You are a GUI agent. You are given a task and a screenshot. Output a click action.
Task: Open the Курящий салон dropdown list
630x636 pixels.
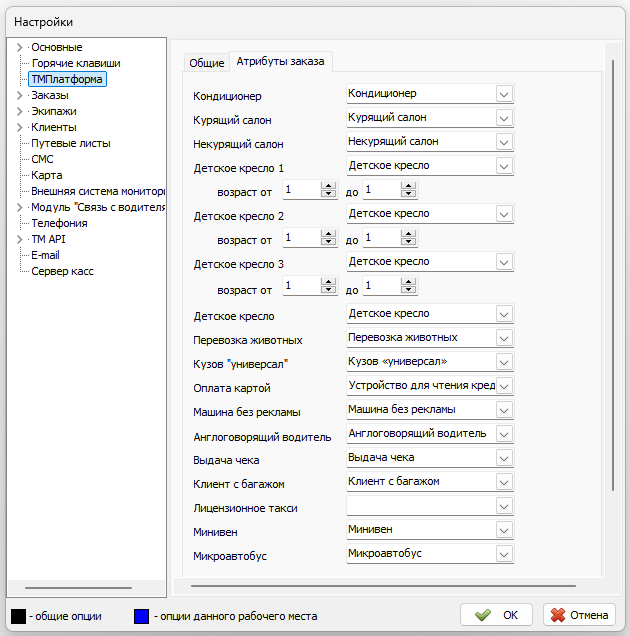504,118
